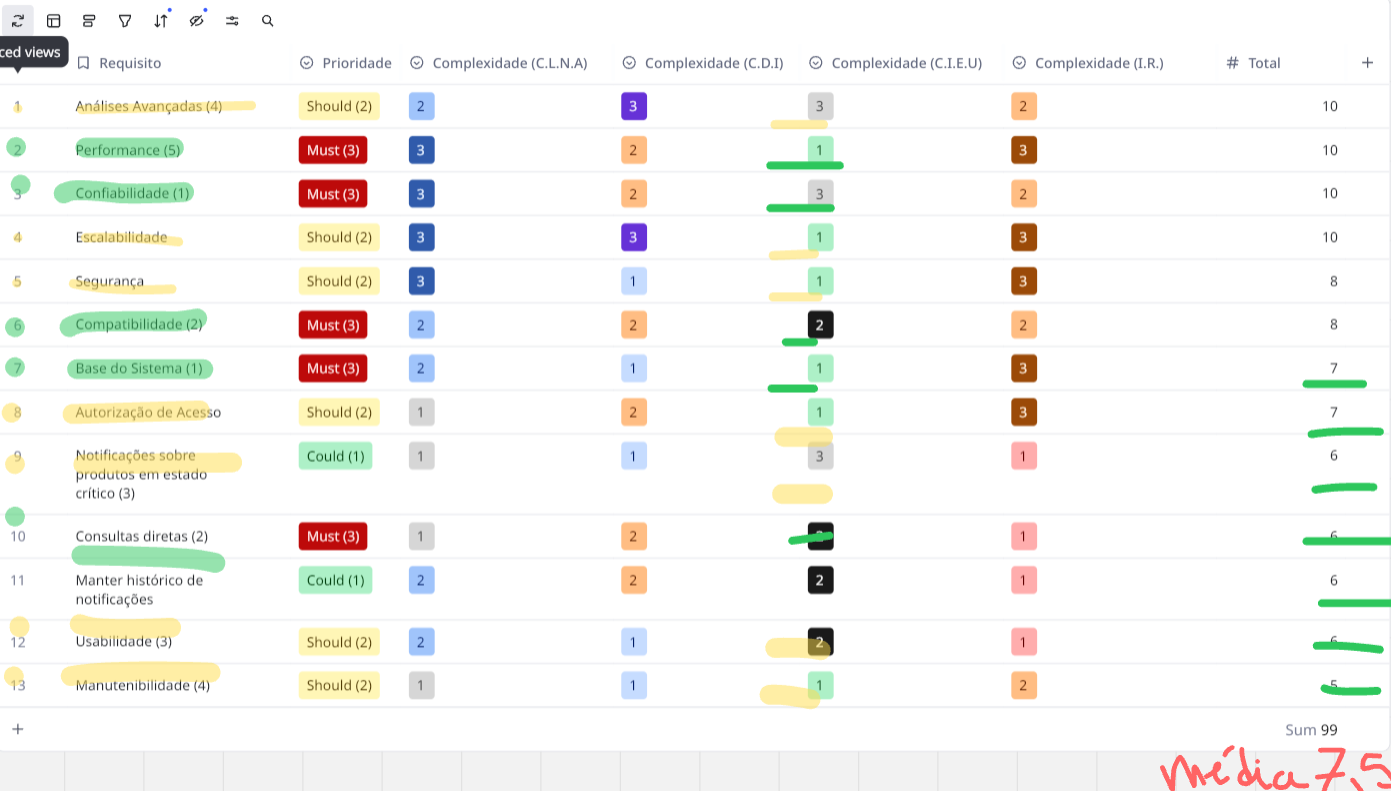Open the filter funnel icon

125,20
